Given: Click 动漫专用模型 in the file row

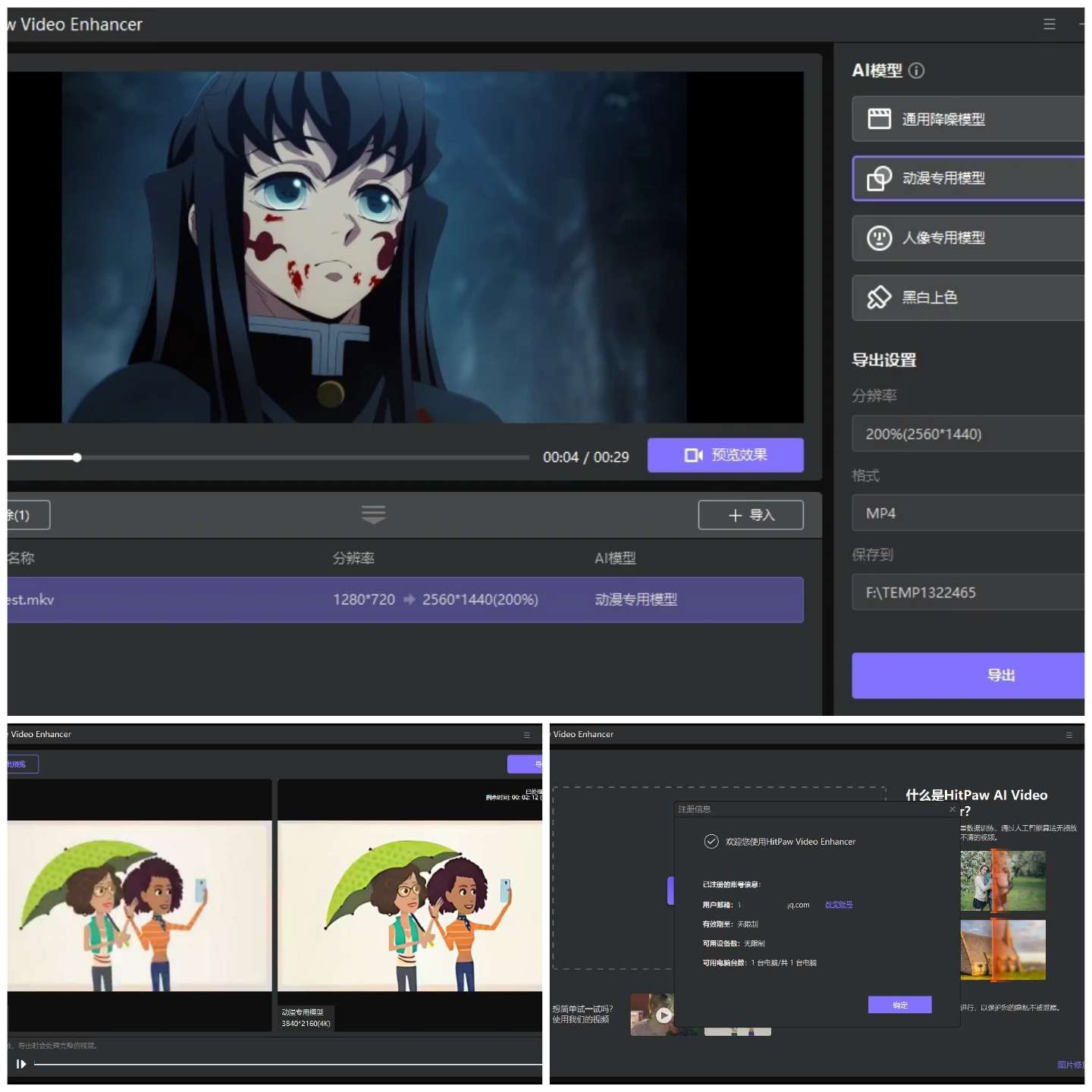Looking at the screenshot, I should pyautogui.click(x=636, y=600).
